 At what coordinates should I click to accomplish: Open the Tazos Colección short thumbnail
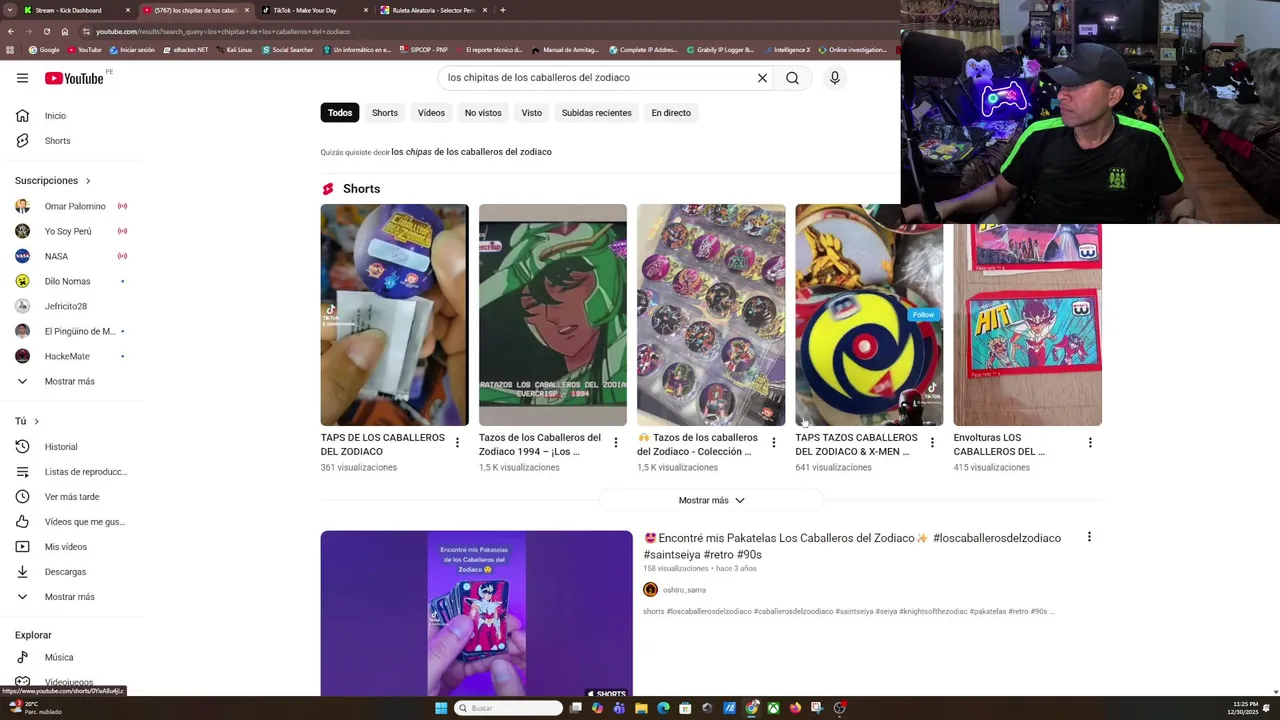point(711,315)
